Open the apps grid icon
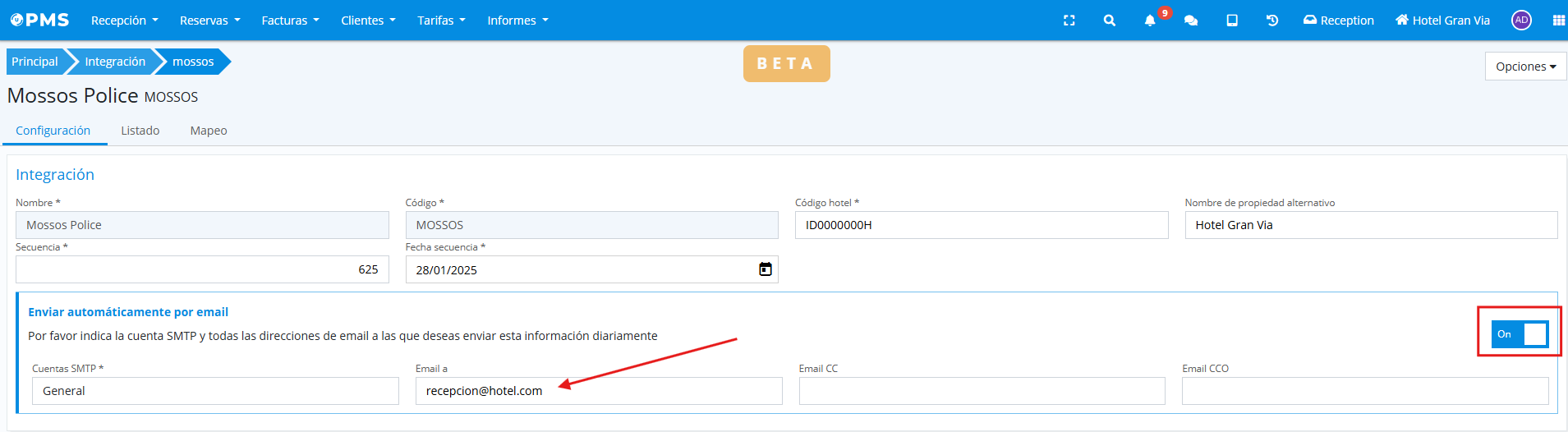This screenshot has width=1568, height=432. pos(1558,21)
